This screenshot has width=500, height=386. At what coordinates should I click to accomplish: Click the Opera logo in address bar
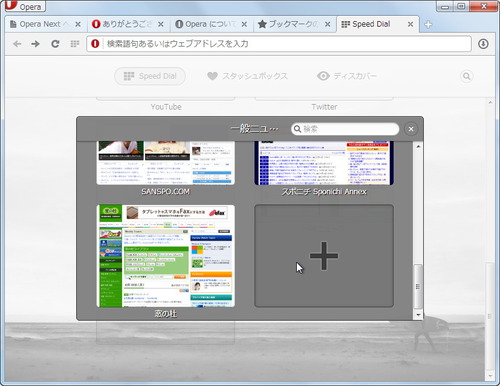coord(95,44)
